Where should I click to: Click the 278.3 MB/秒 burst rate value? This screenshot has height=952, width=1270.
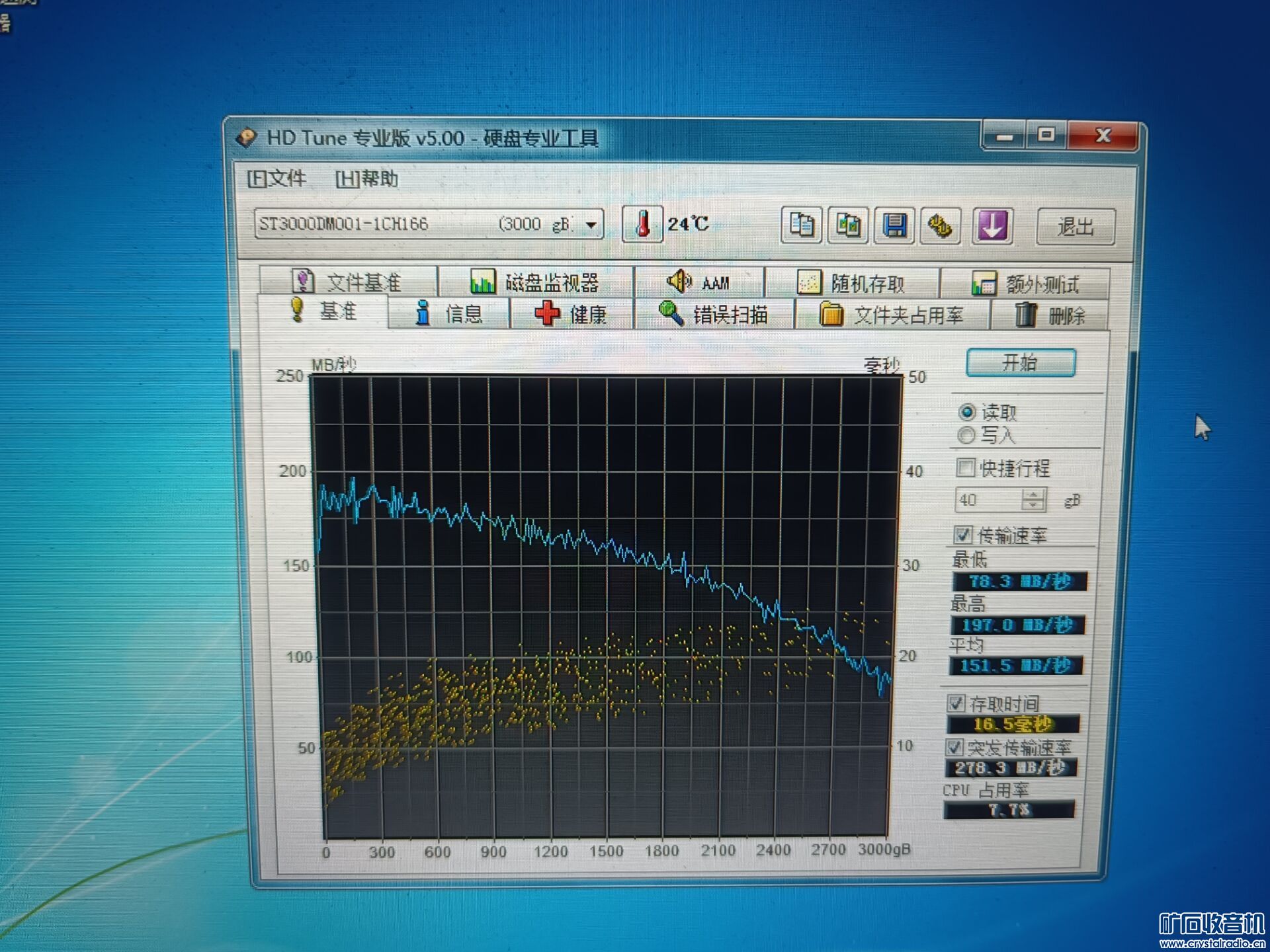pos(1011,768)
